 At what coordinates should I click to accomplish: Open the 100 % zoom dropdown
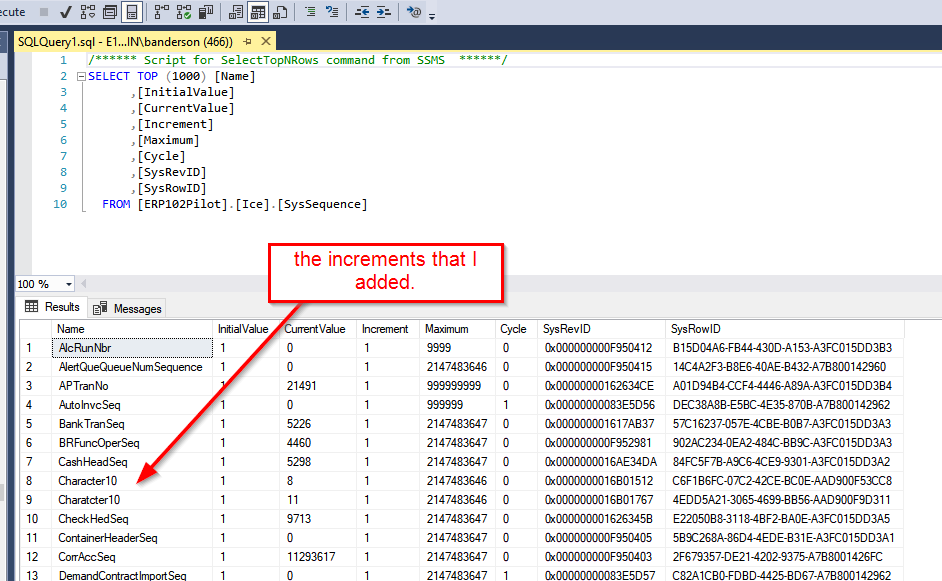click(x=68, y=284)
